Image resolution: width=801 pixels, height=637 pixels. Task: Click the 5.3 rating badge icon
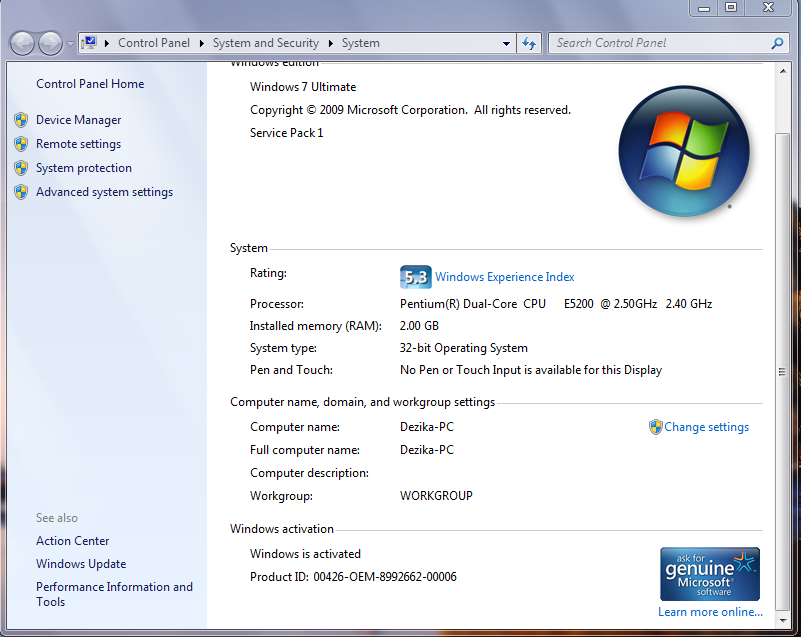coord(415,277)
